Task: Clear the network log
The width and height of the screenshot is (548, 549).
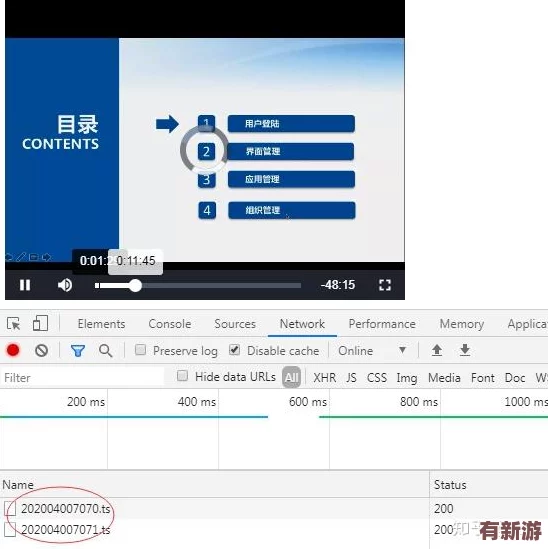Action: pyautogui.click(x=42, y=350)
